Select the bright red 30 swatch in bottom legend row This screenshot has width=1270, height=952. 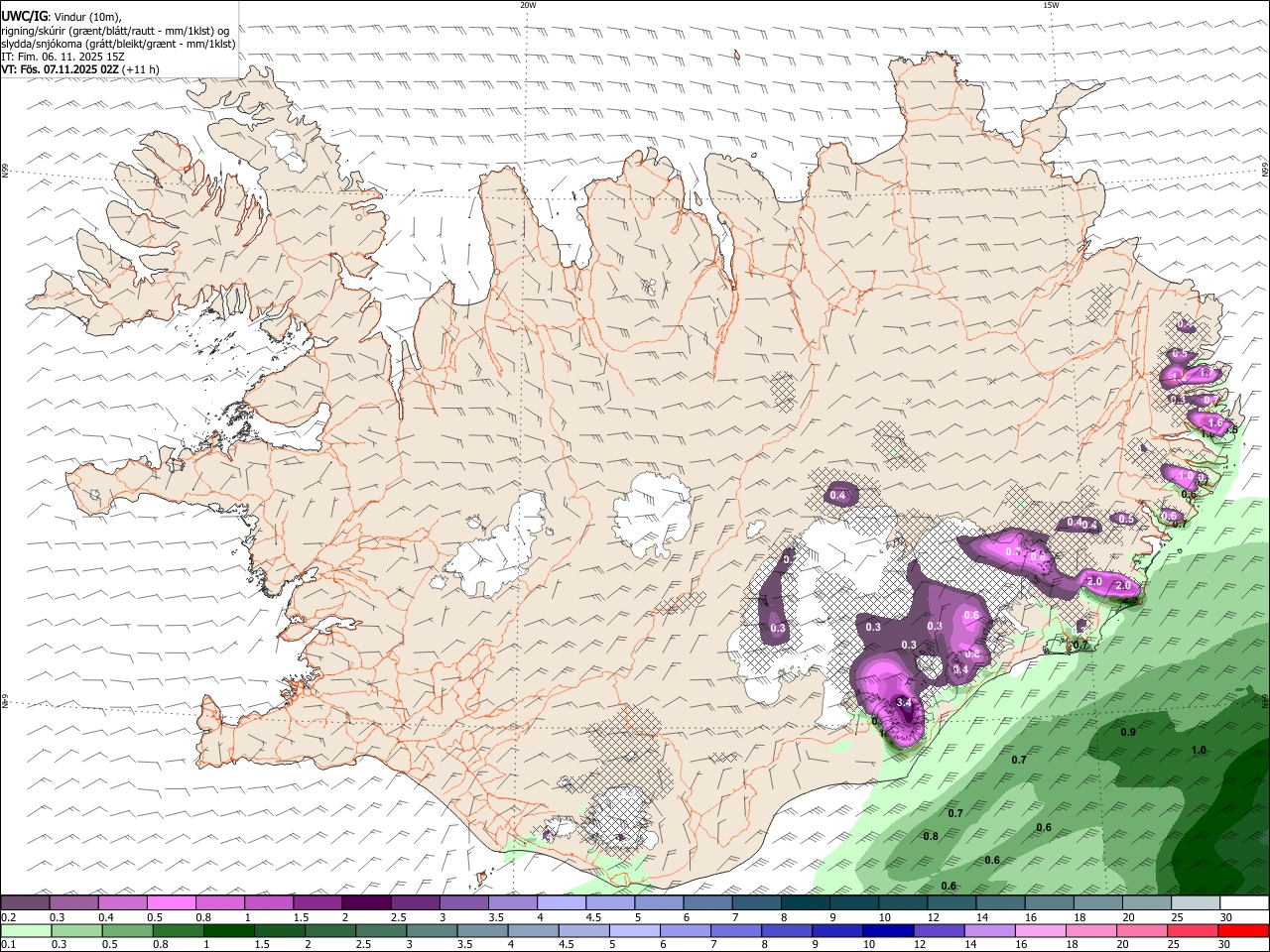pos(1244,931)
